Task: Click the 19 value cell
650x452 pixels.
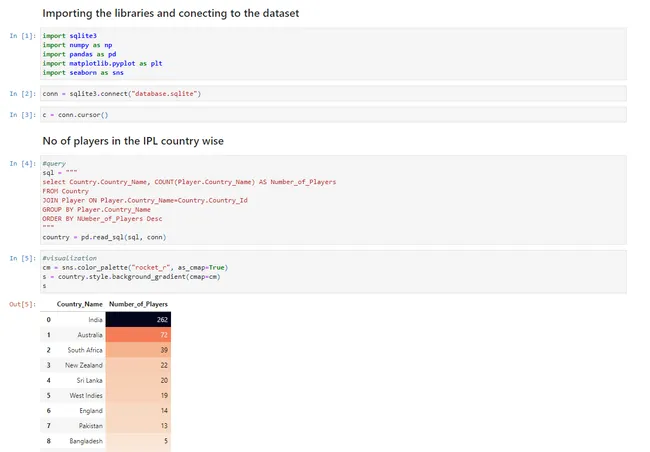Action: pyautogui.click(x=138, y=395)
